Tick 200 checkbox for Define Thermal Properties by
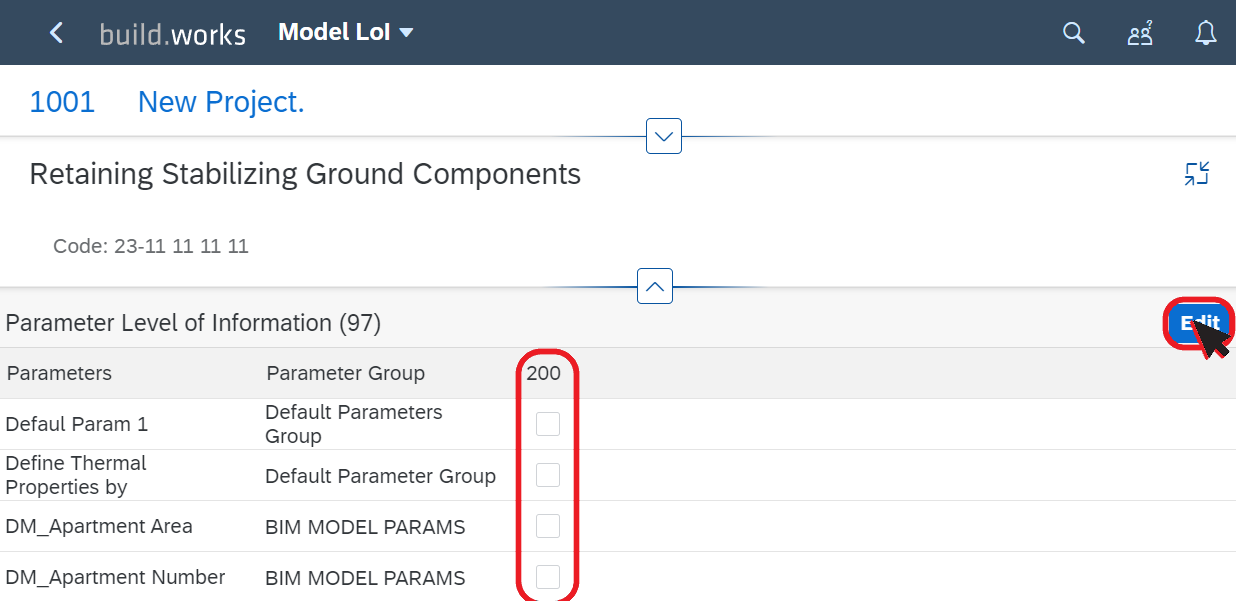1236x601 pixels. coord(548,475)
